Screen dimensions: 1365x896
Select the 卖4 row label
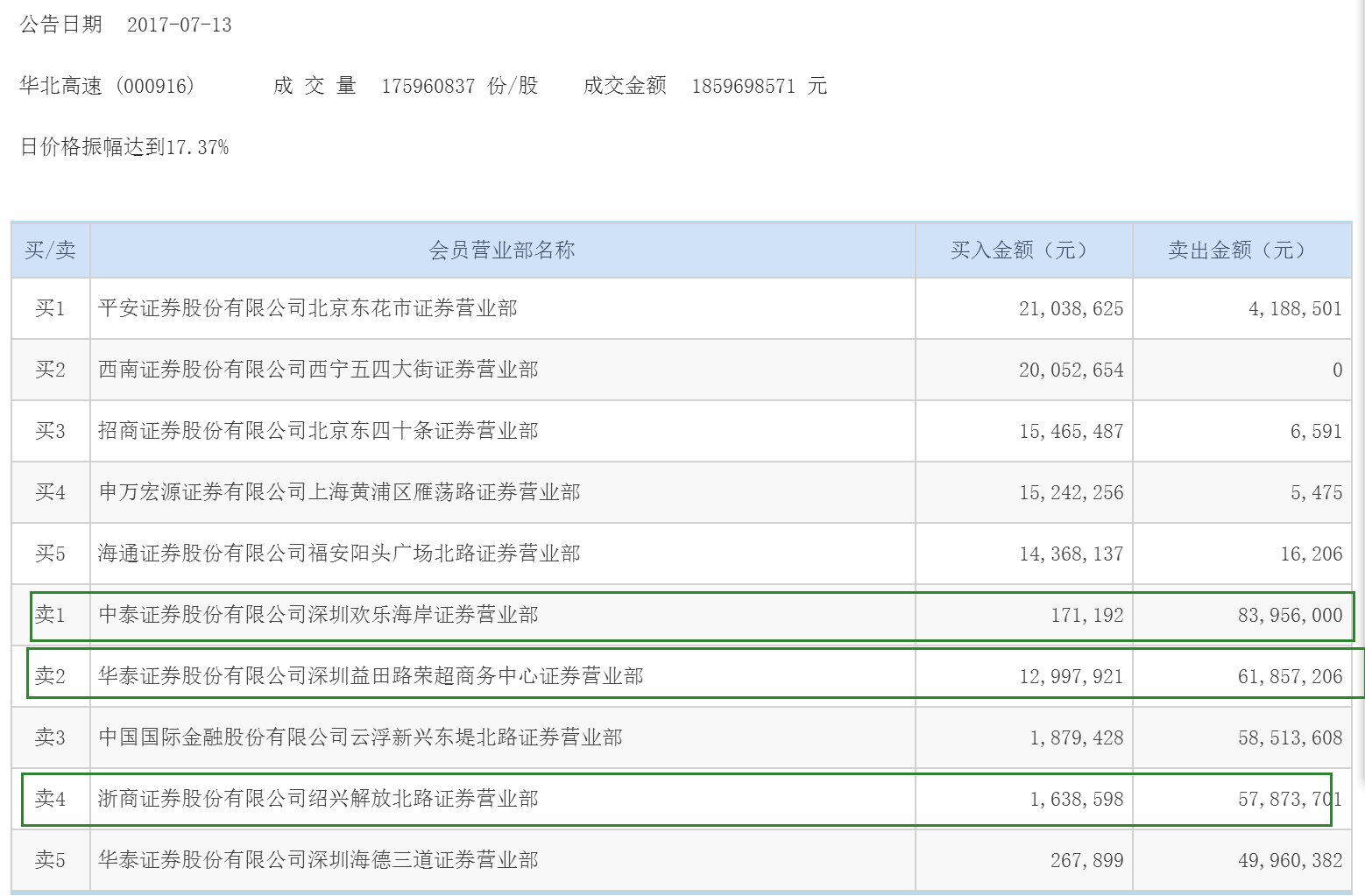[x=50, y=799]
